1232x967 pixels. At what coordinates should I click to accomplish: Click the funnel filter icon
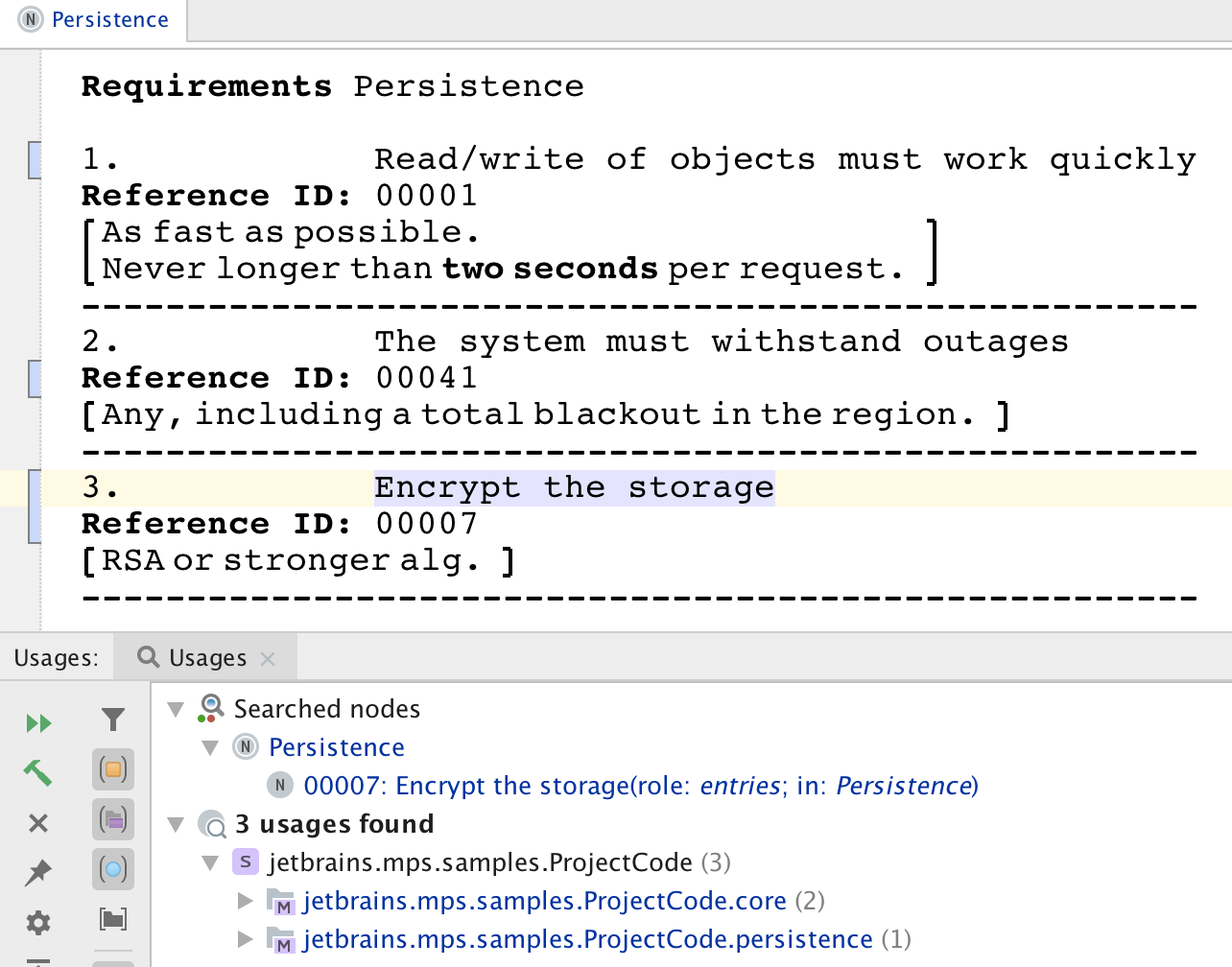pos(113,719)
